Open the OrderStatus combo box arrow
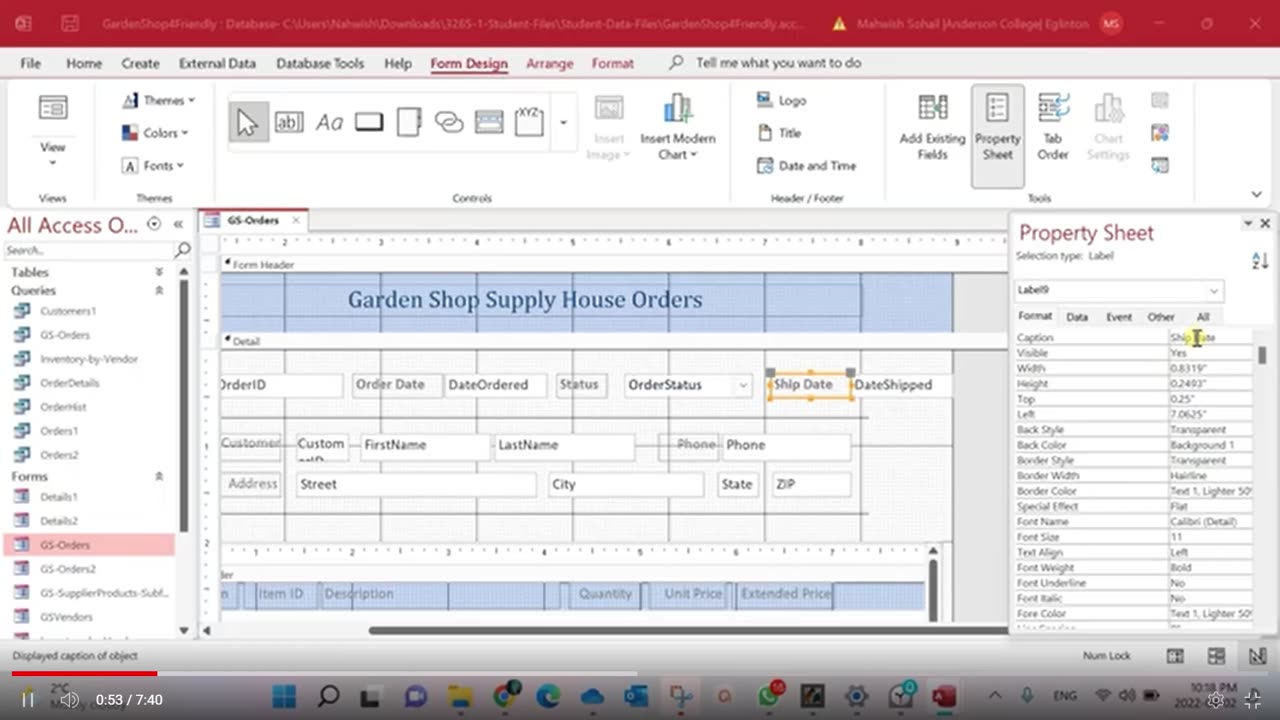This screenshot has height=720, width=1280. coord(743,385)
